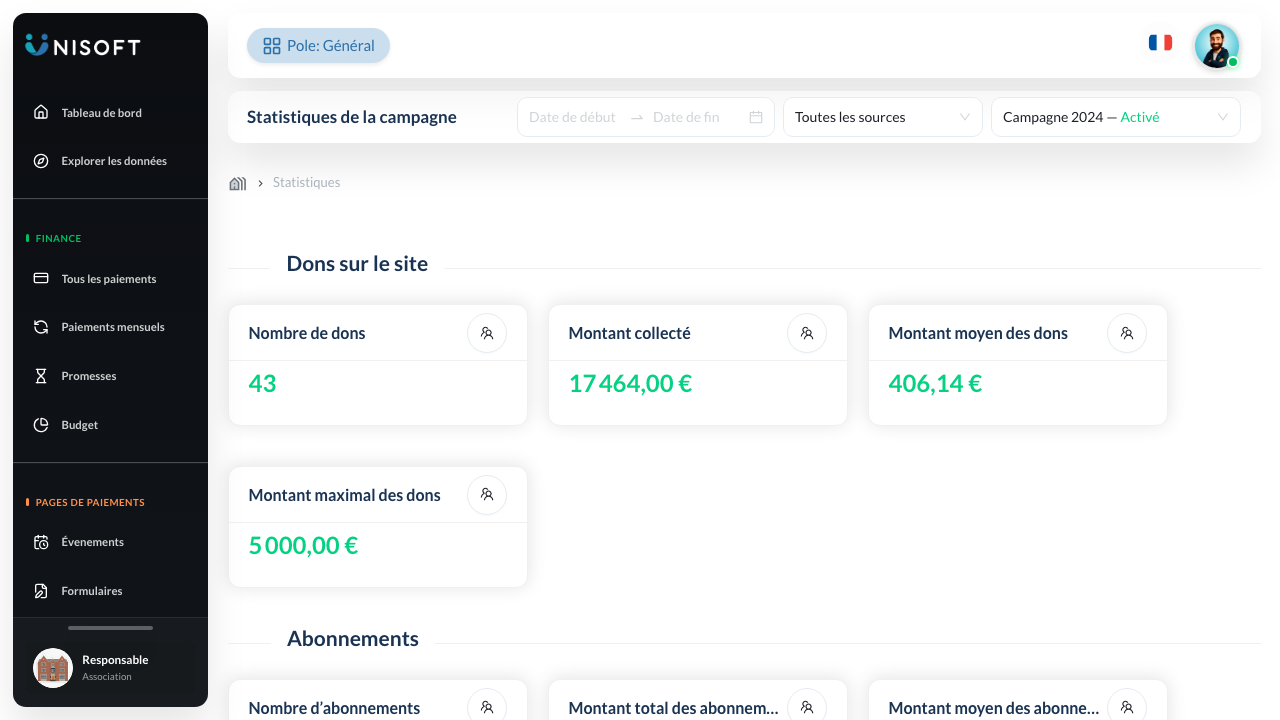1280x720 pixels.
Task: Click people icon on Nombre de dons card
Action: [487, 333]
